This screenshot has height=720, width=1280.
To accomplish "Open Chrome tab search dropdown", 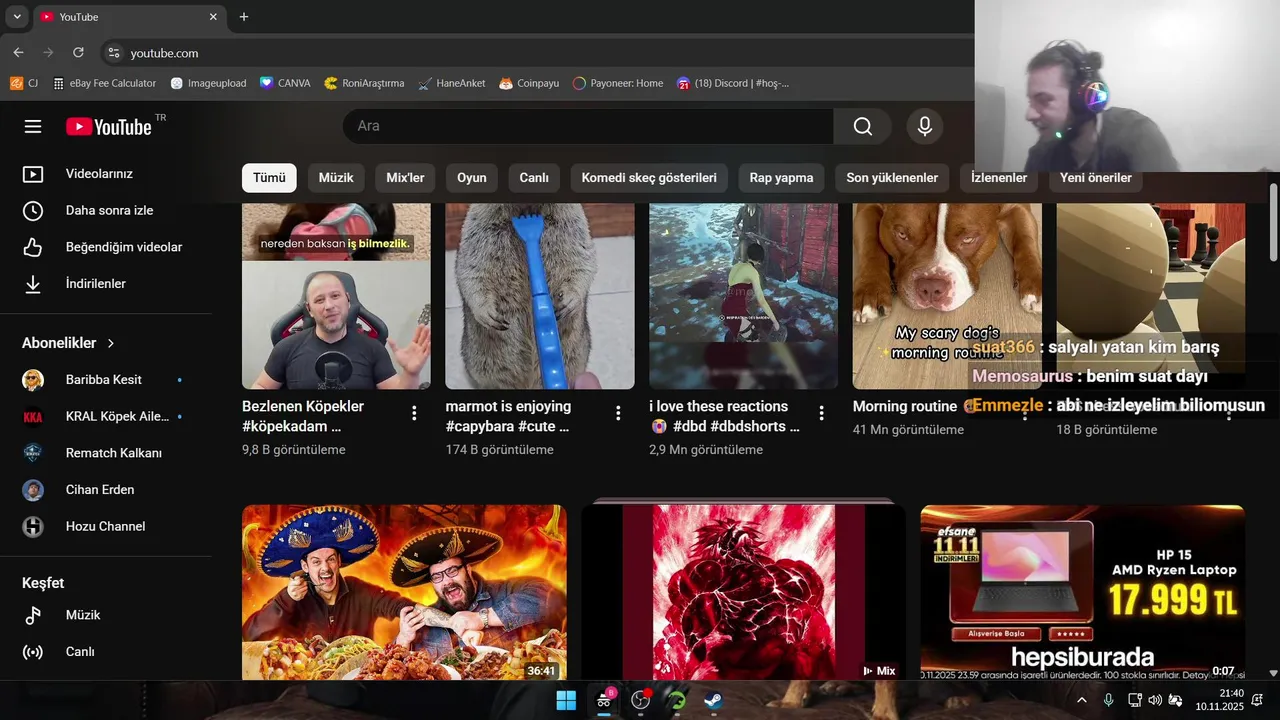I will [17, 17].
